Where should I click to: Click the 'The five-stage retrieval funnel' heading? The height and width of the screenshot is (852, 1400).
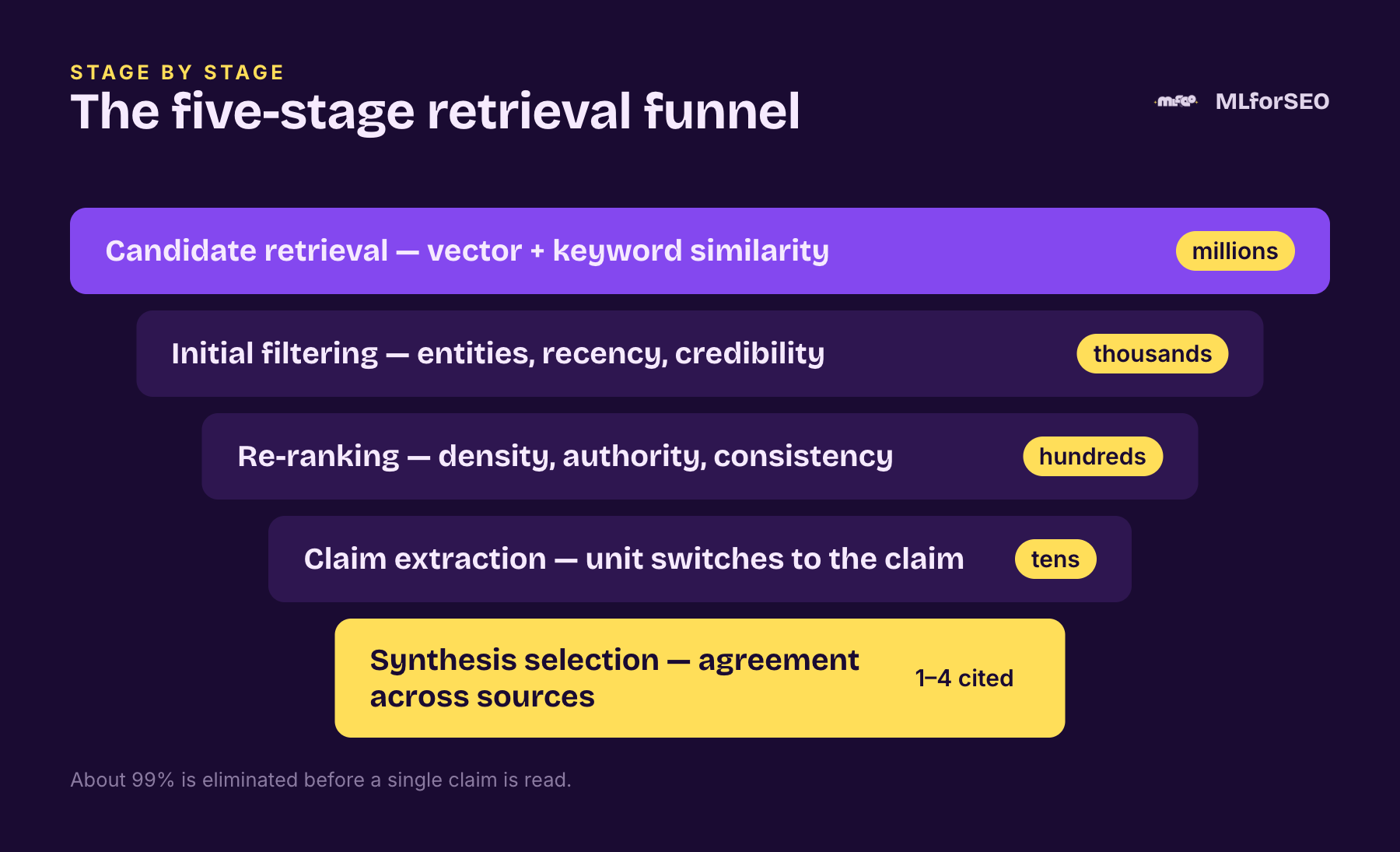[435, 112]
